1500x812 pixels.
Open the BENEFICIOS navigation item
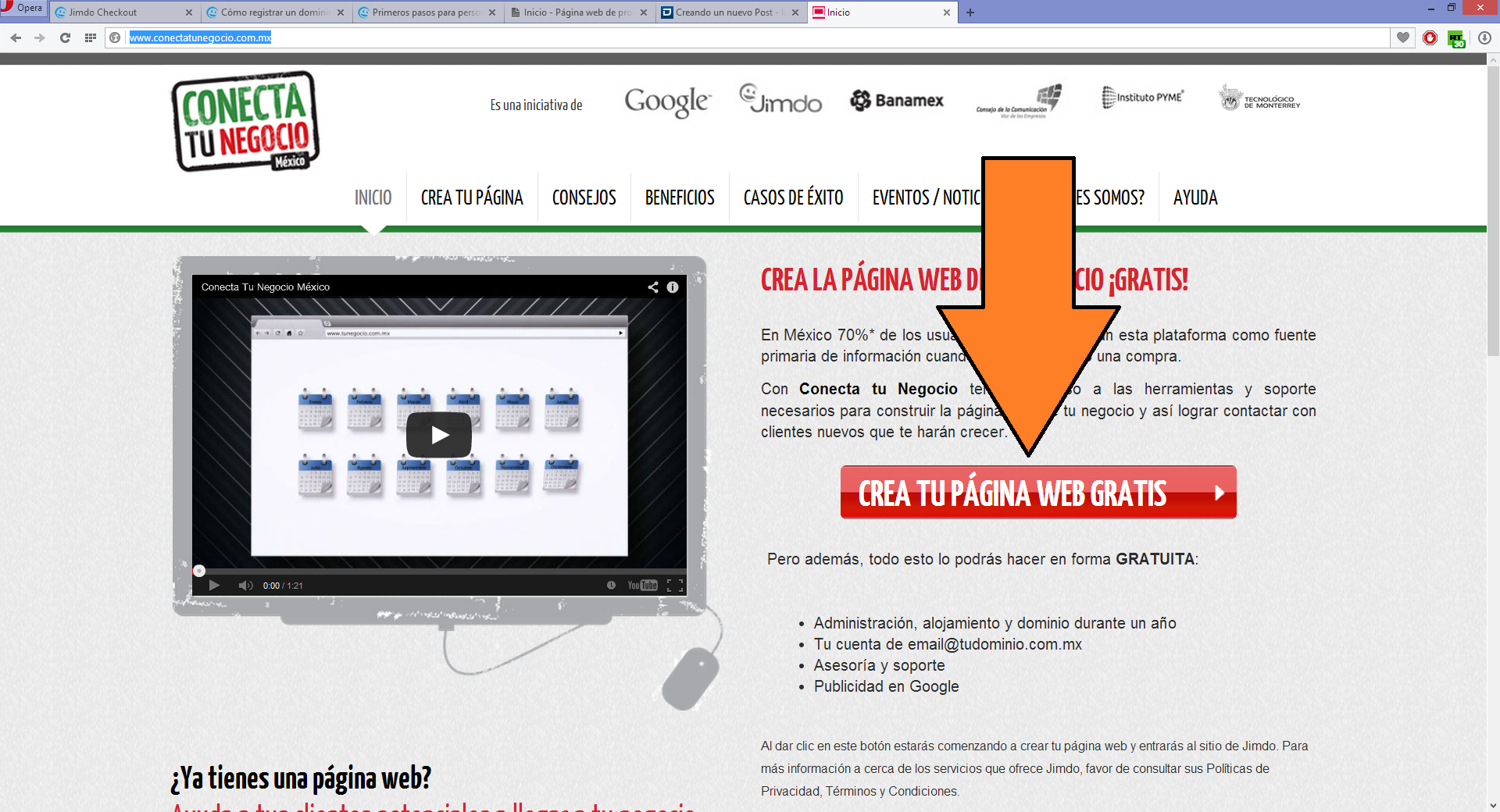tap(680, 198)
